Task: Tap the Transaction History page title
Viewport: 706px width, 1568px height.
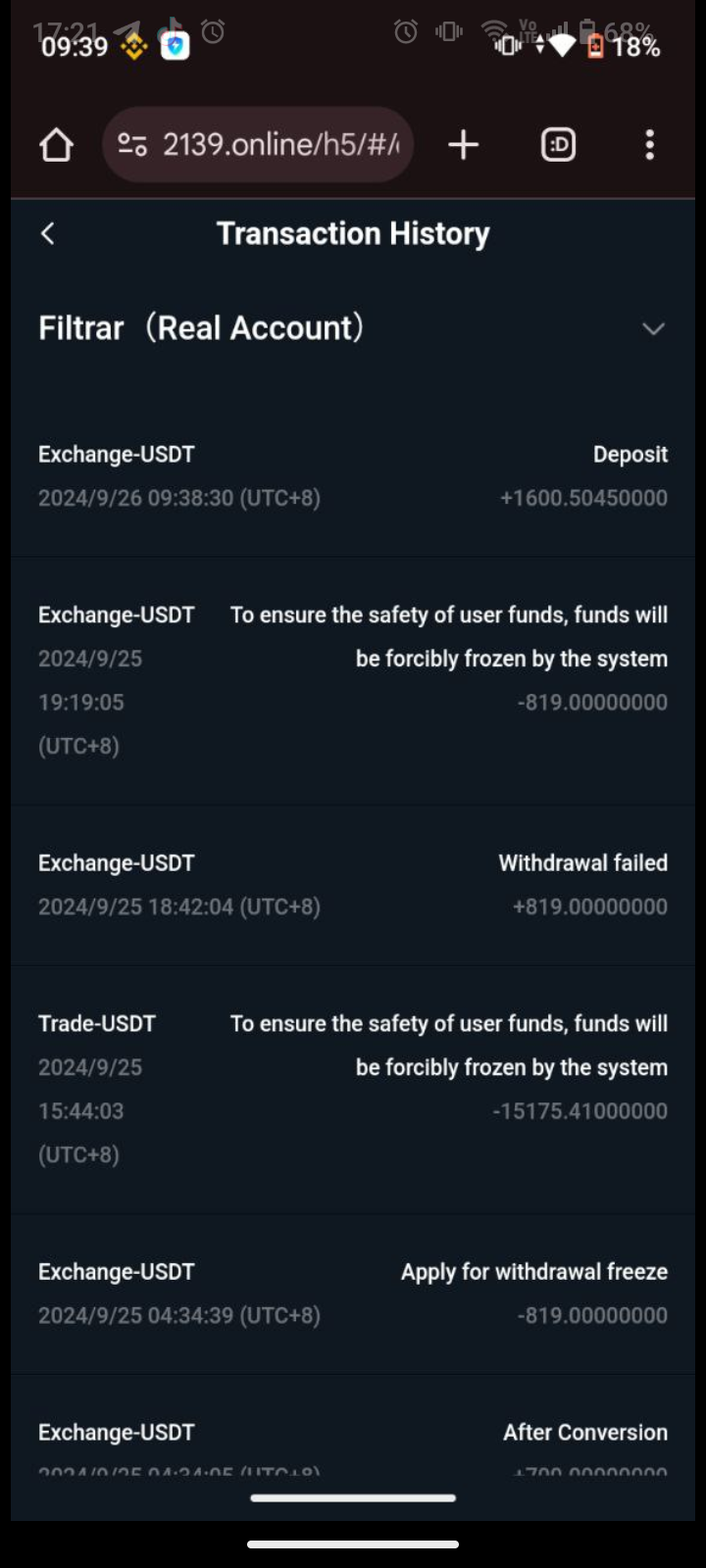Action: tap(353, 233)
